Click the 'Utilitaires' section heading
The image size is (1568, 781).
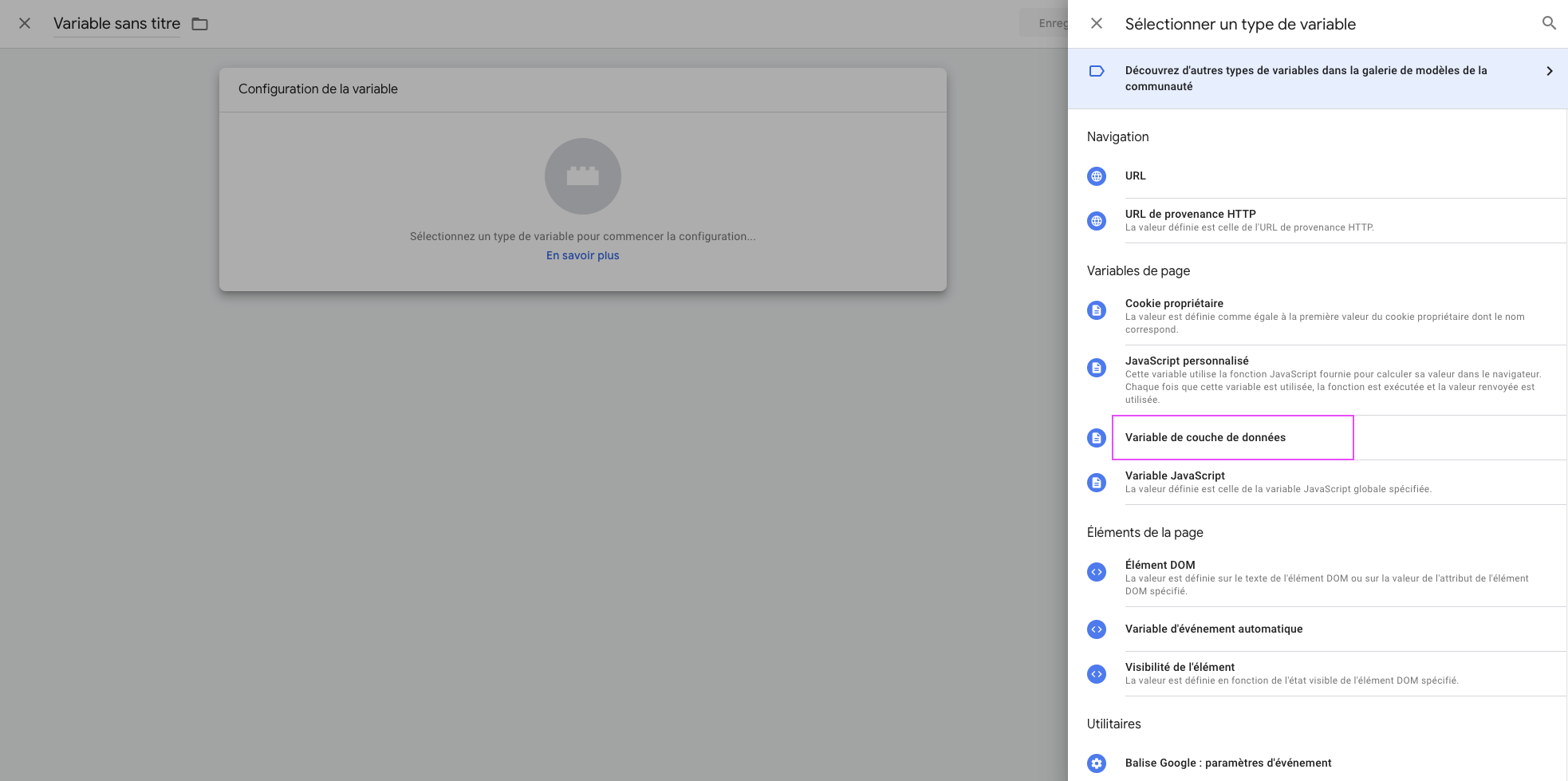pos(1113,724)
